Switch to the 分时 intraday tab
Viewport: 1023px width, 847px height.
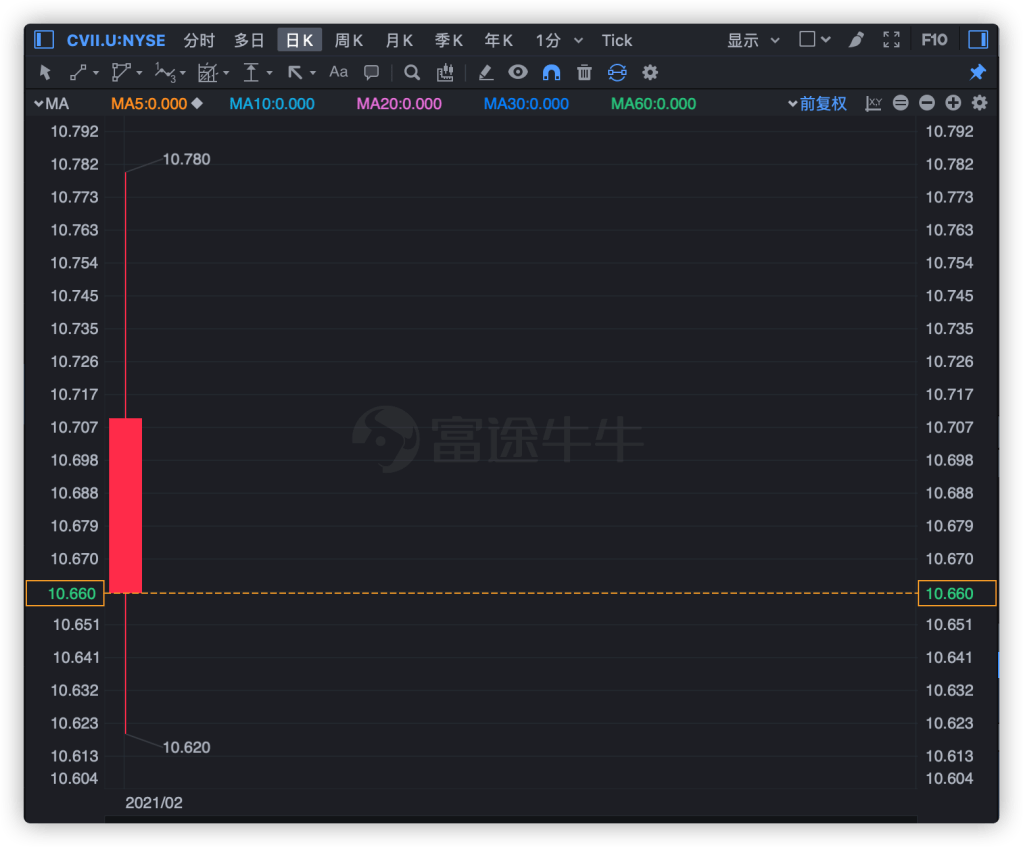199,40
